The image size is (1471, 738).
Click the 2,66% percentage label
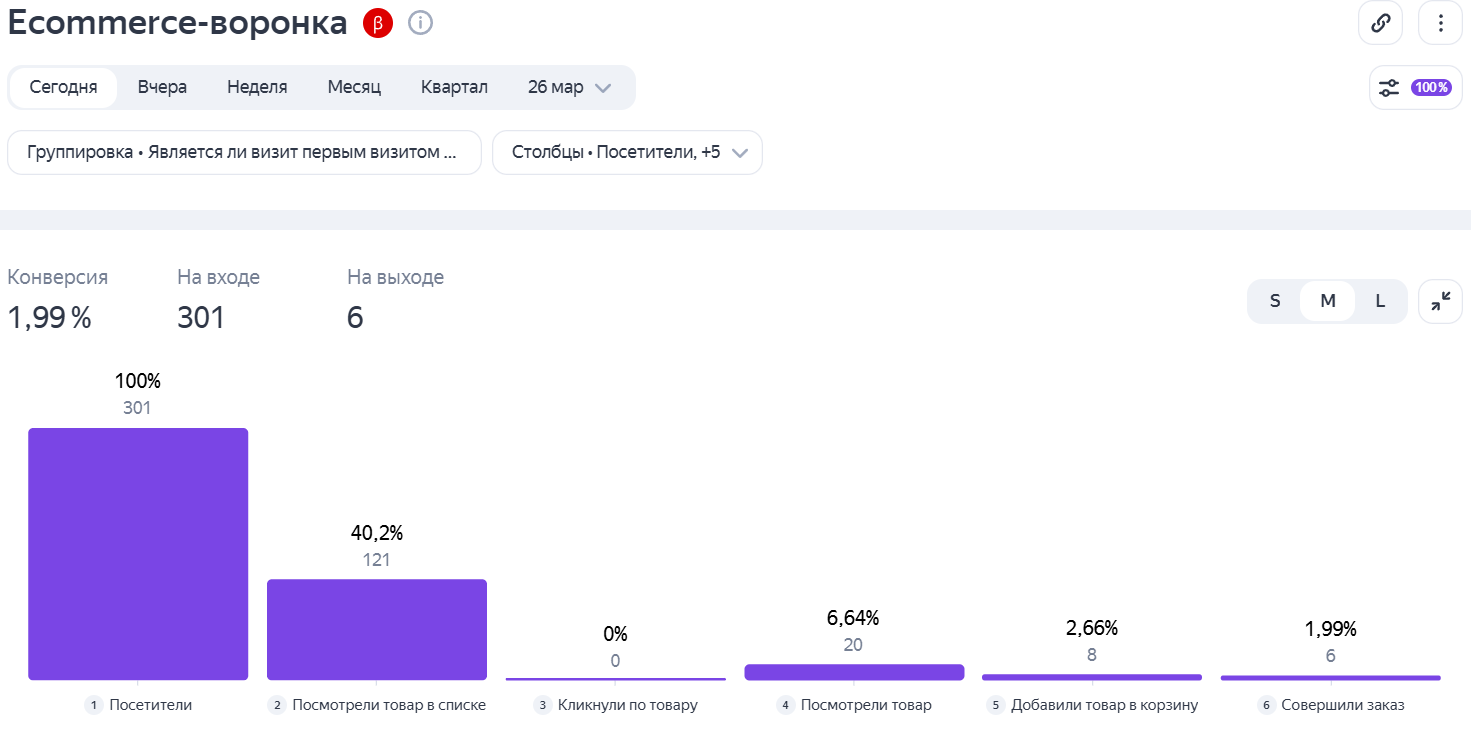(x=1092, y=628)
